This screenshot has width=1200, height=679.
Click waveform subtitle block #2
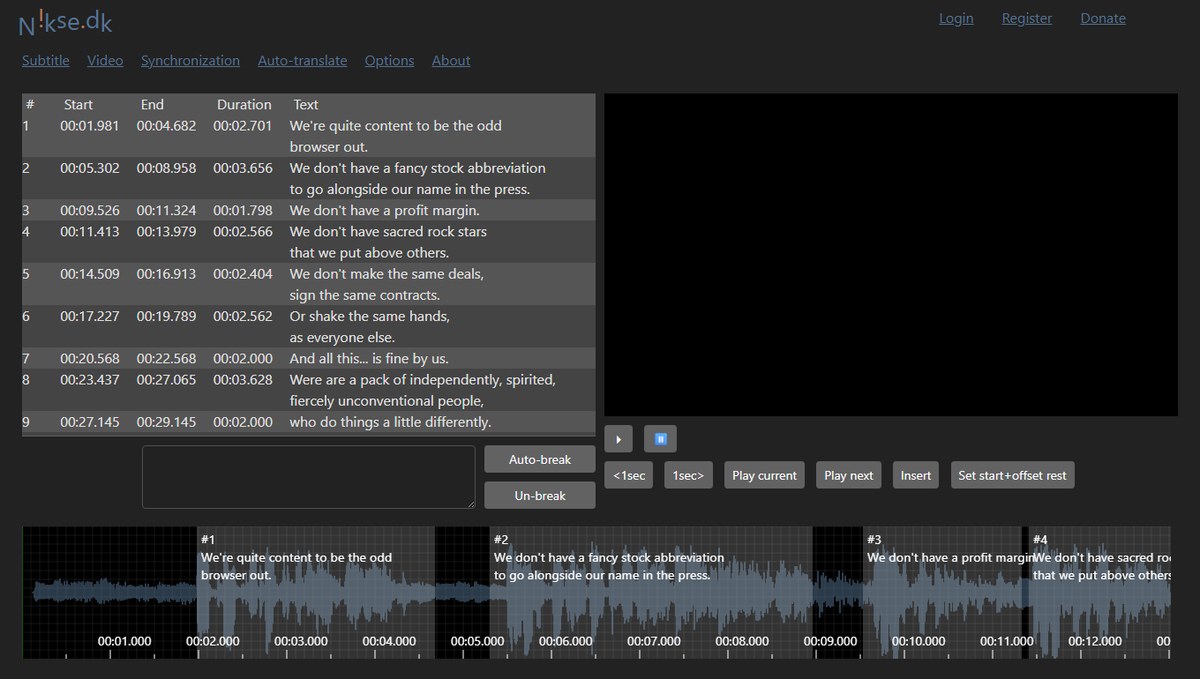651,592
